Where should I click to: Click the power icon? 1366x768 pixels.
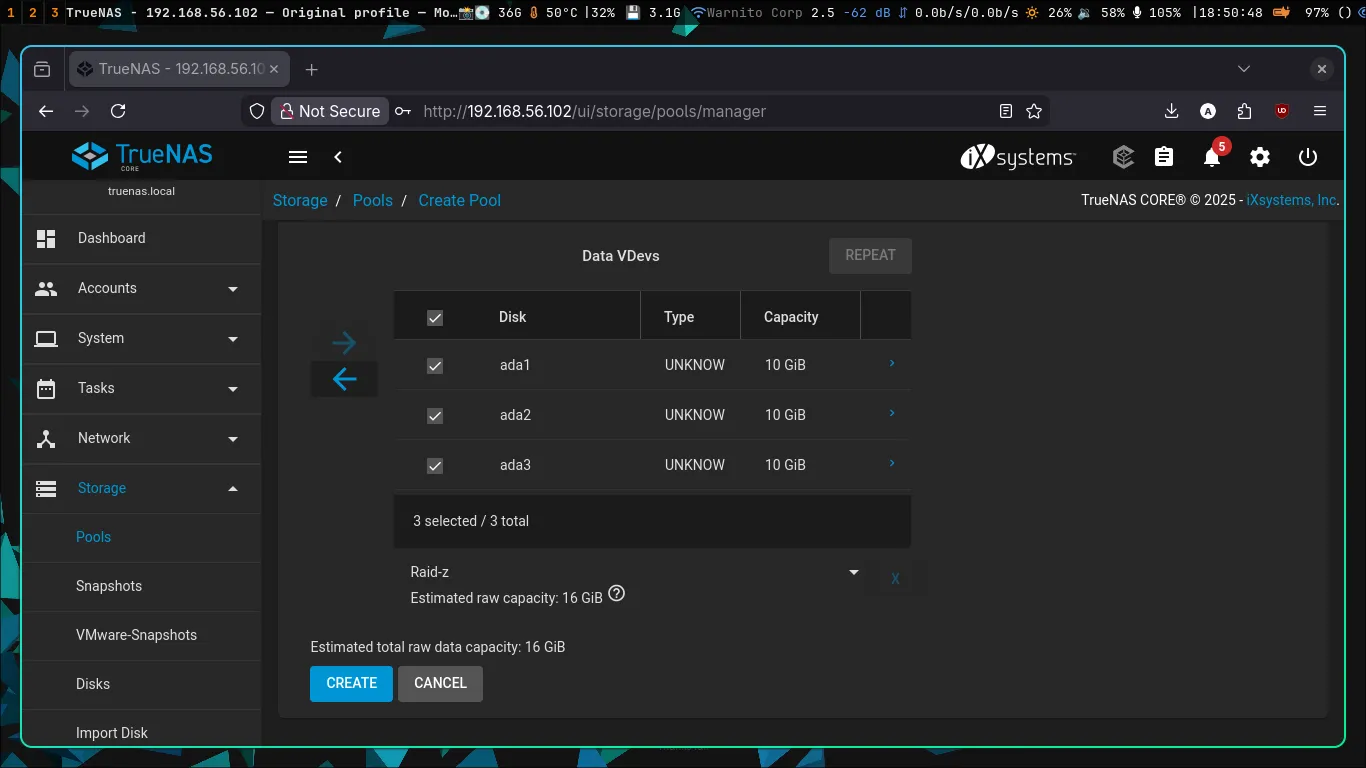click(1308, 157)
